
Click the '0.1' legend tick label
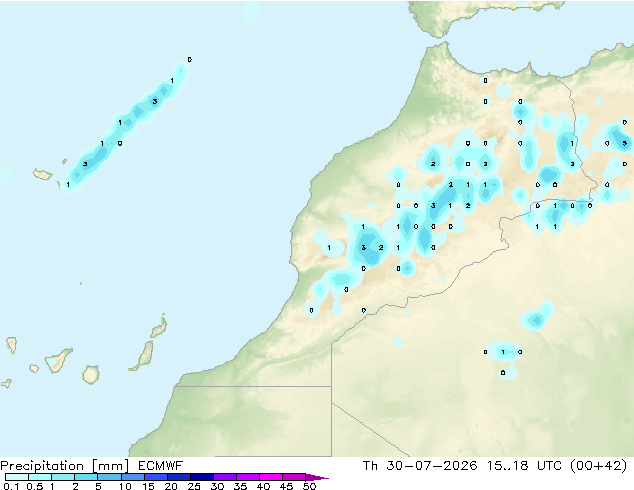point(12,486)
